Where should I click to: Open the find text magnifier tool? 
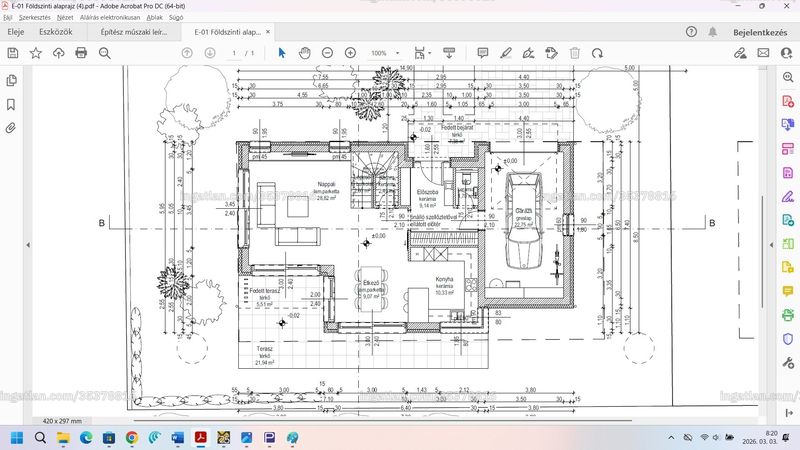[x=105, y=53]
